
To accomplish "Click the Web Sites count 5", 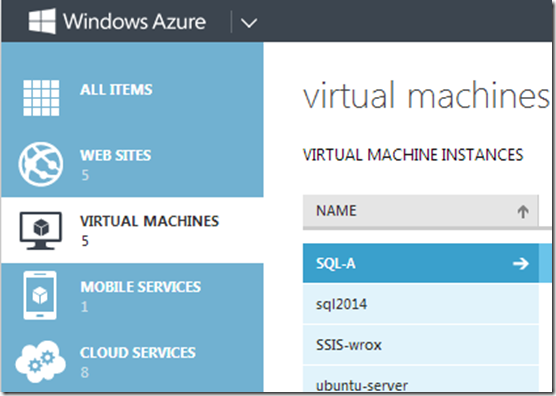I will click(85, 175).
